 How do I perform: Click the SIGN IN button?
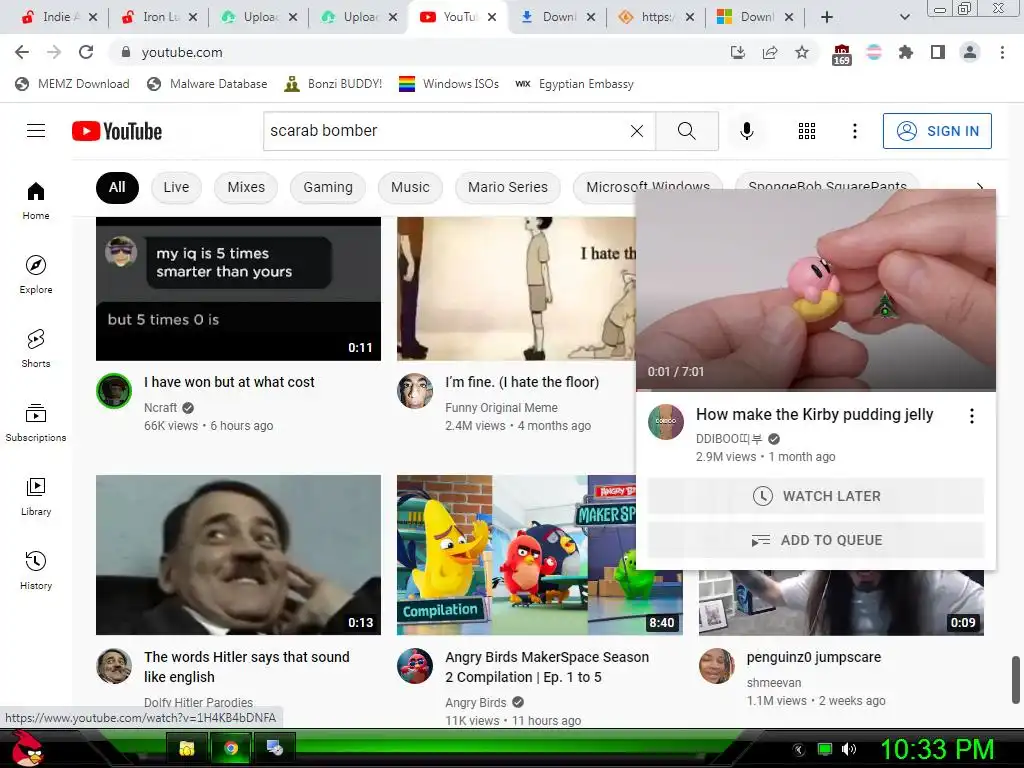937,131
